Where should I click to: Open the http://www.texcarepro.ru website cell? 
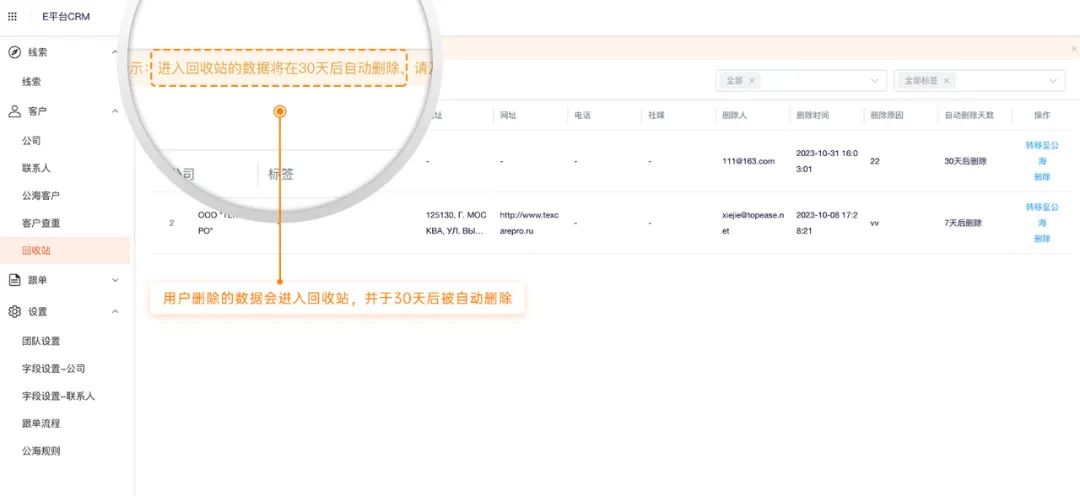[x=529, y=223]
